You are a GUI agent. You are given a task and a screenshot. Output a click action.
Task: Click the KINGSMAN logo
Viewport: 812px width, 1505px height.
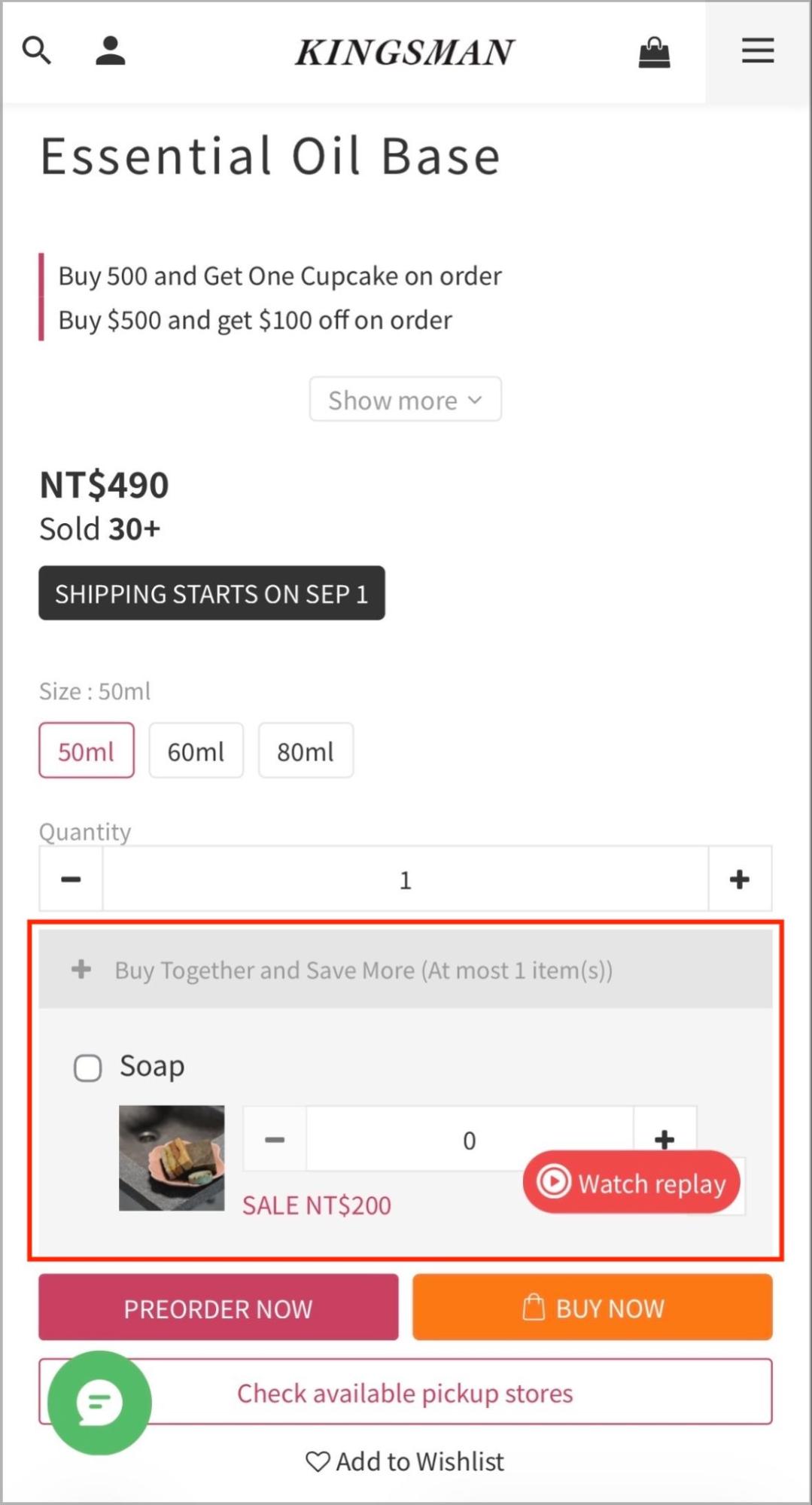click(x=405, y=52)
